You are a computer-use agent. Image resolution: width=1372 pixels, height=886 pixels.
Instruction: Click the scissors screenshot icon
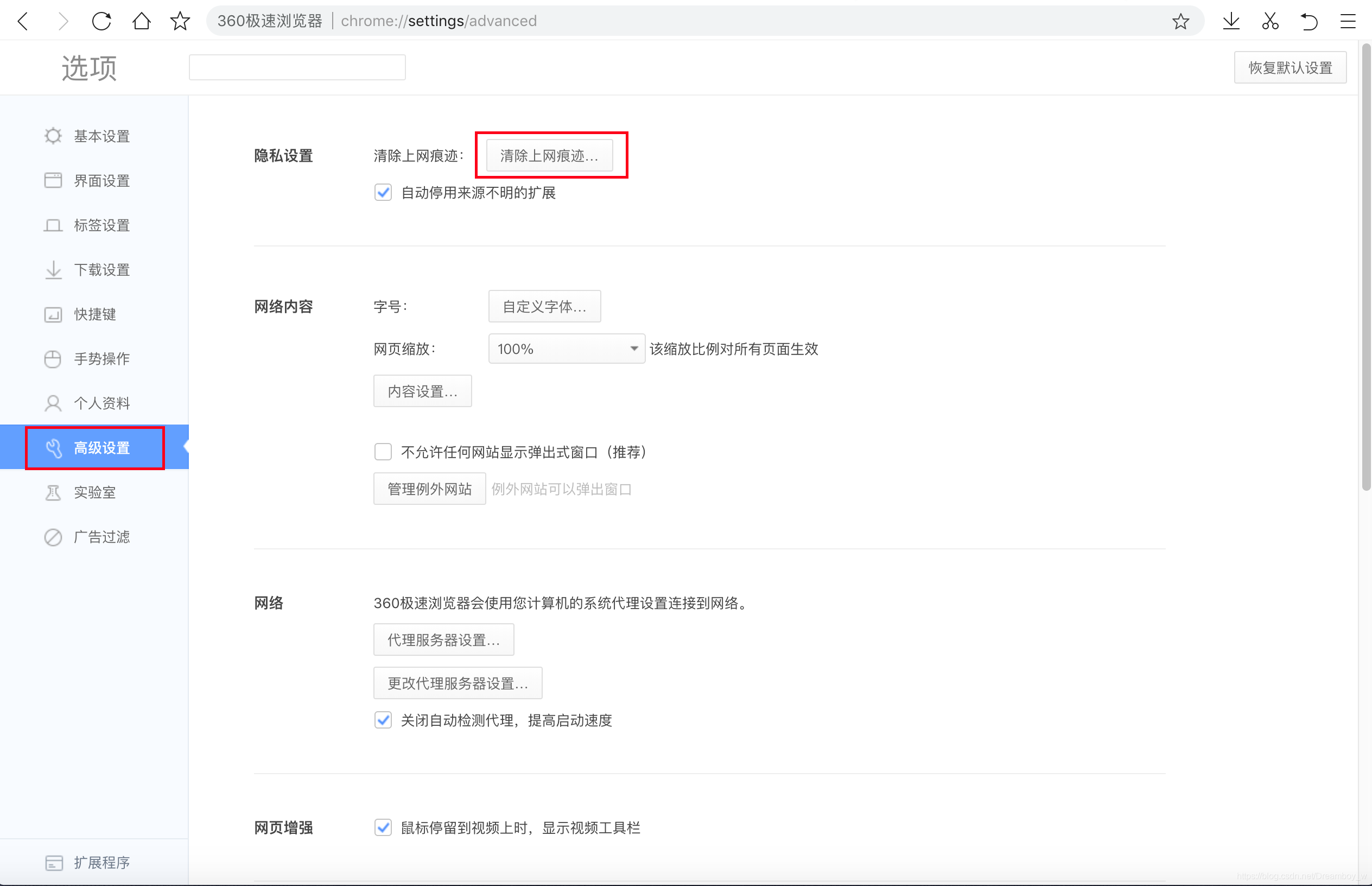1269,21
